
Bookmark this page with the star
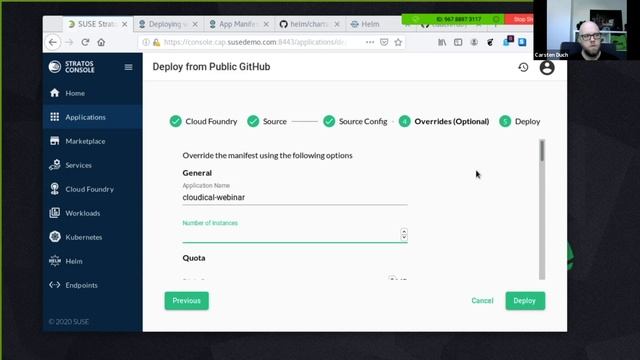(398, 42)
